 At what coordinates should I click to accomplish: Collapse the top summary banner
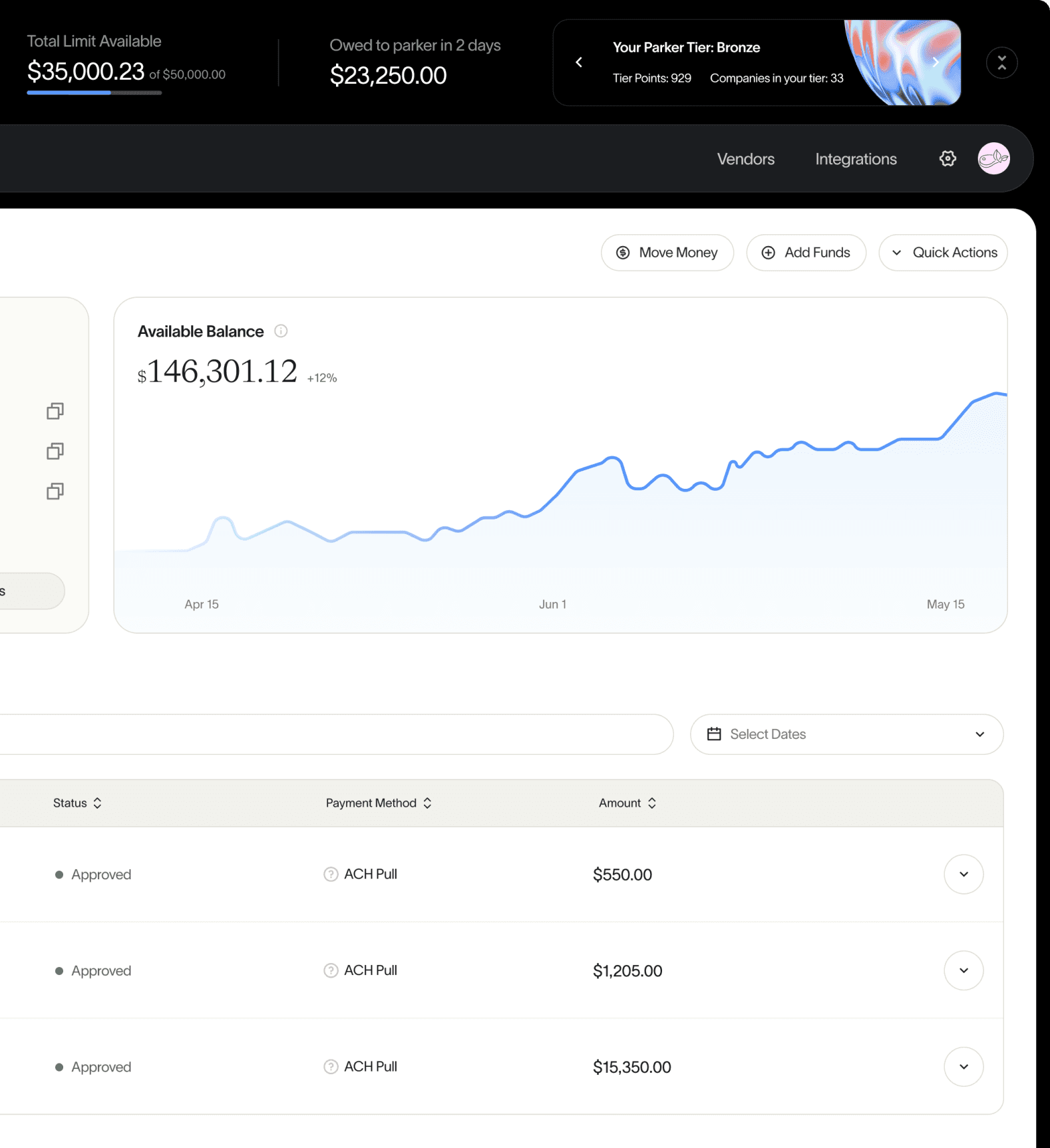click(1001, 63)
